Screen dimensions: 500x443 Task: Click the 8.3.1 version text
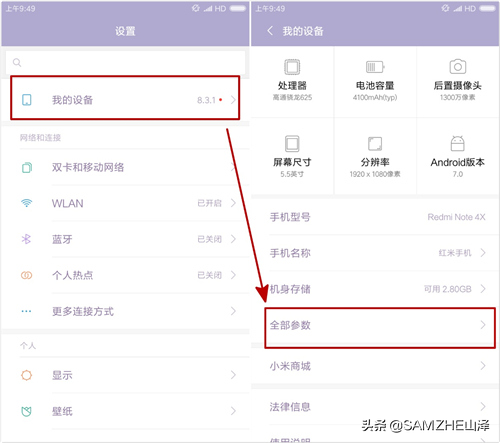pos(206,100)
